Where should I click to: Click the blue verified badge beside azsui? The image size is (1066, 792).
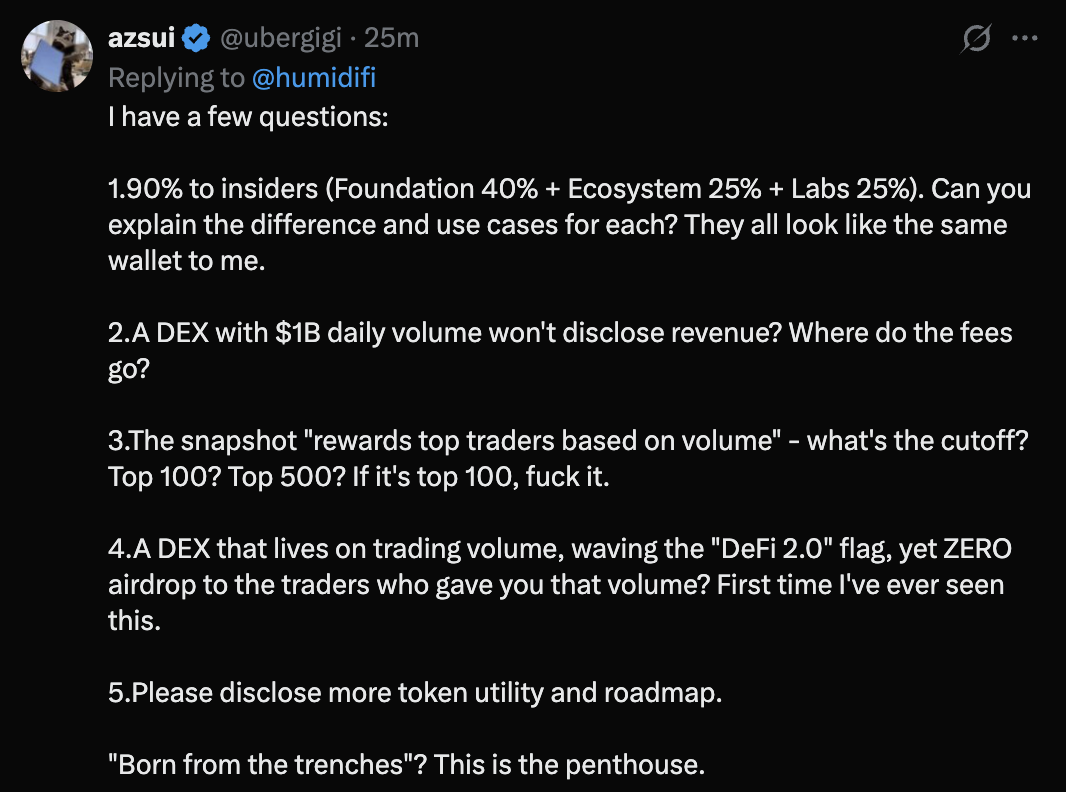pyautogui.click(x=196, y=39)
